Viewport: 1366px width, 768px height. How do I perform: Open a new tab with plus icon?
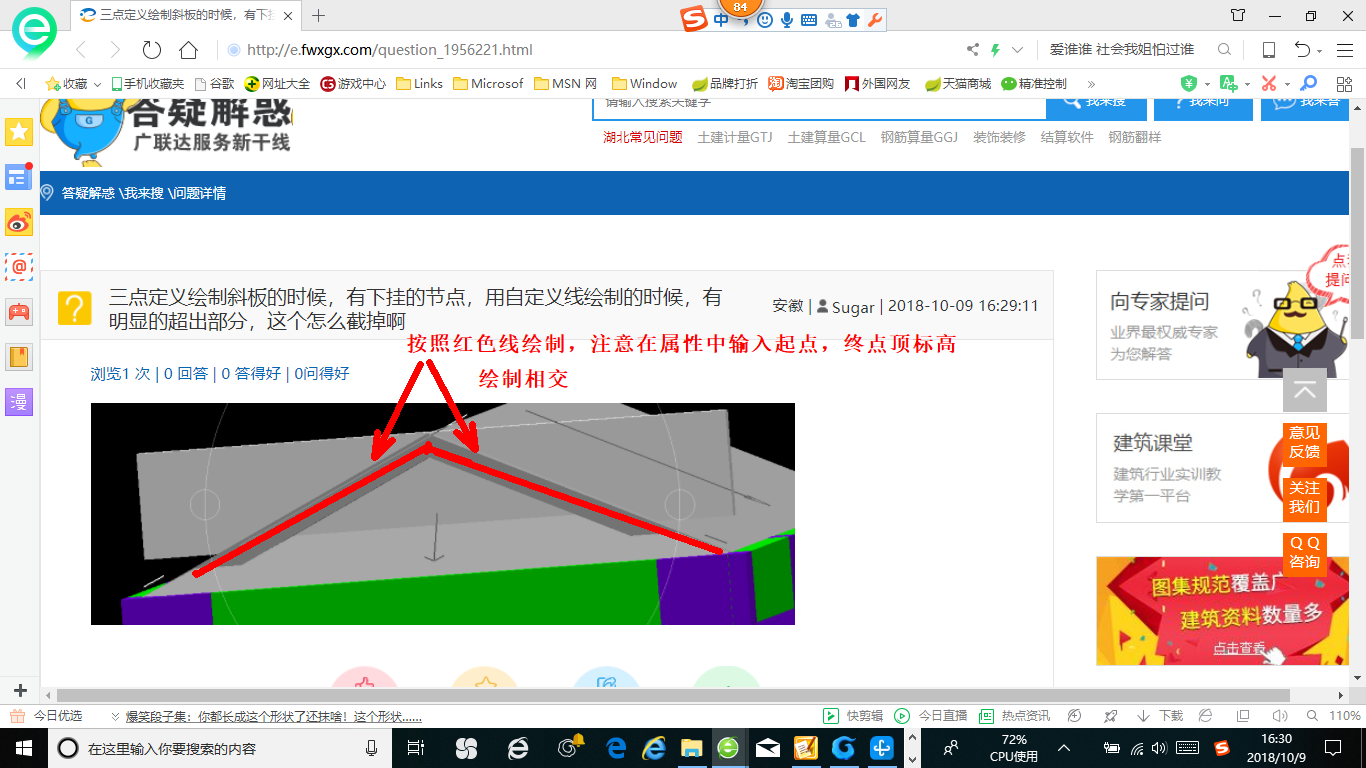click(x=319, y=15)
